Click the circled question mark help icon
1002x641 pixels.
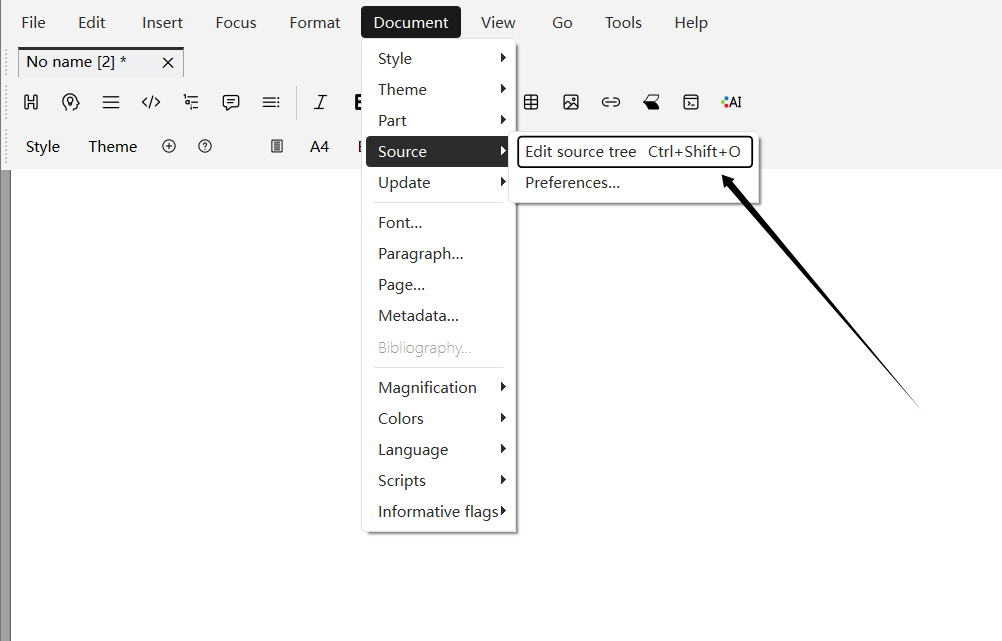(x=205, y=146)
